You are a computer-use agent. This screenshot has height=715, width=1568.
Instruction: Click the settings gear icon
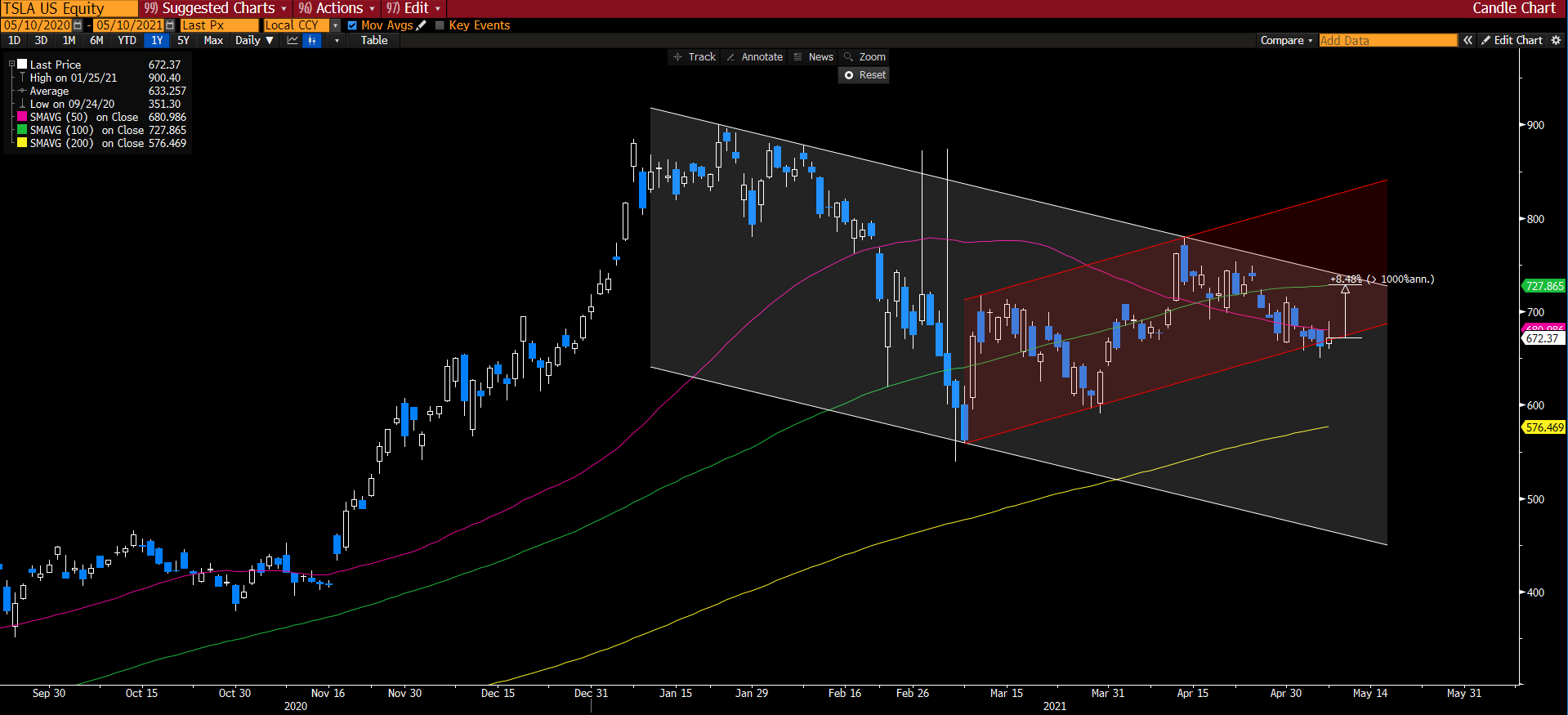coord(1556,40)
